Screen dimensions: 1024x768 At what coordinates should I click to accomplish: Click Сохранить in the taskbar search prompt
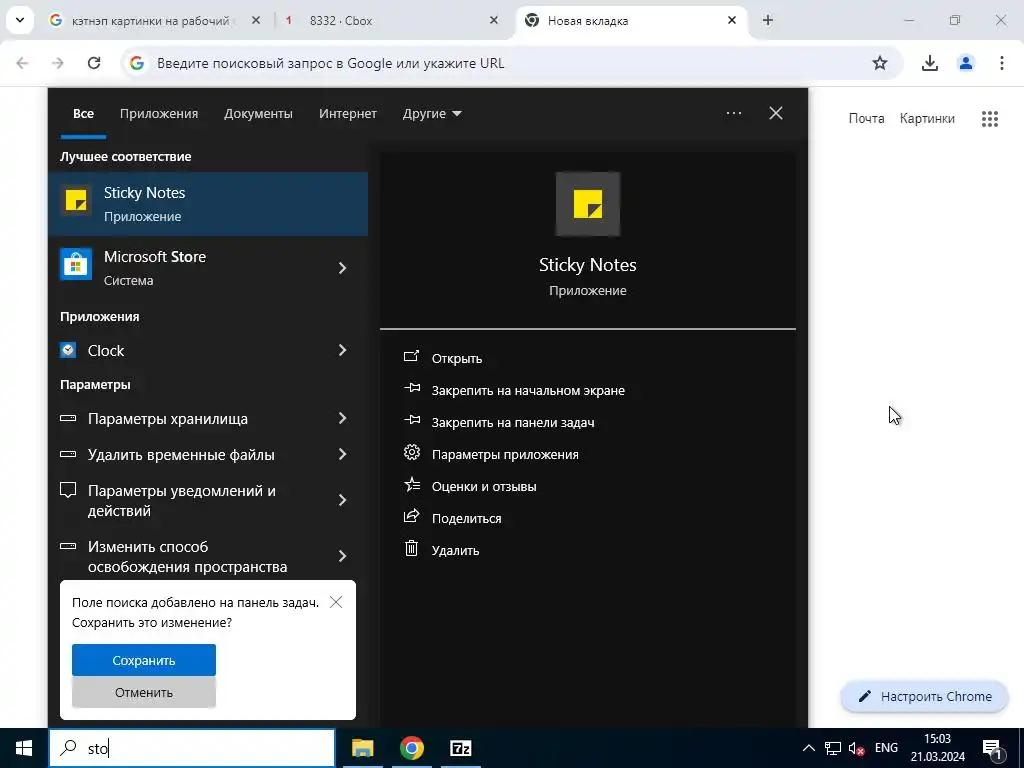[144, 660]
